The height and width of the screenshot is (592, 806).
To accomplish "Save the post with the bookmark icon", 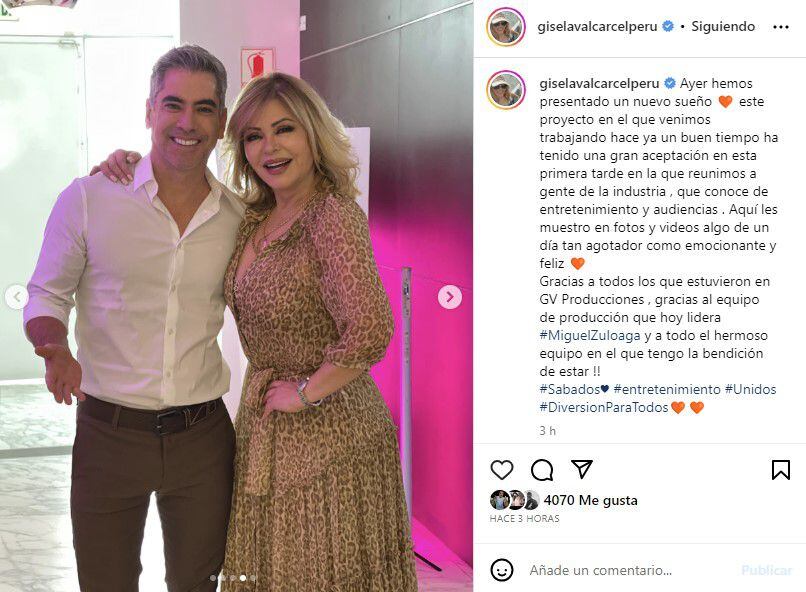I will click(780, 470).
